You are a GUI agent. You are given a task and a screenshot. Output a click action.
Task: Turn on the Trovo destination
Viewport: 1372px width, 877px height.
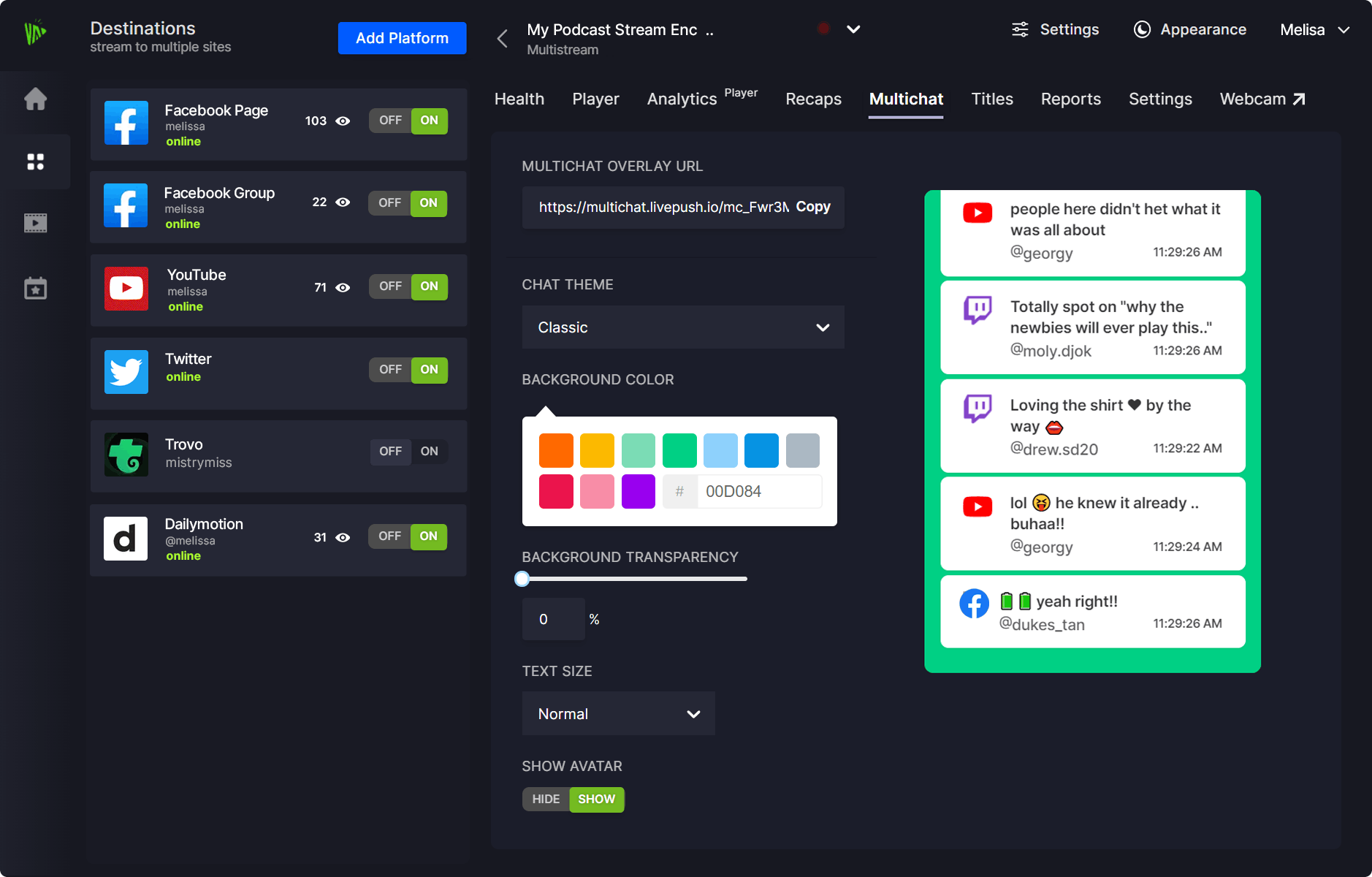[429, 452]
